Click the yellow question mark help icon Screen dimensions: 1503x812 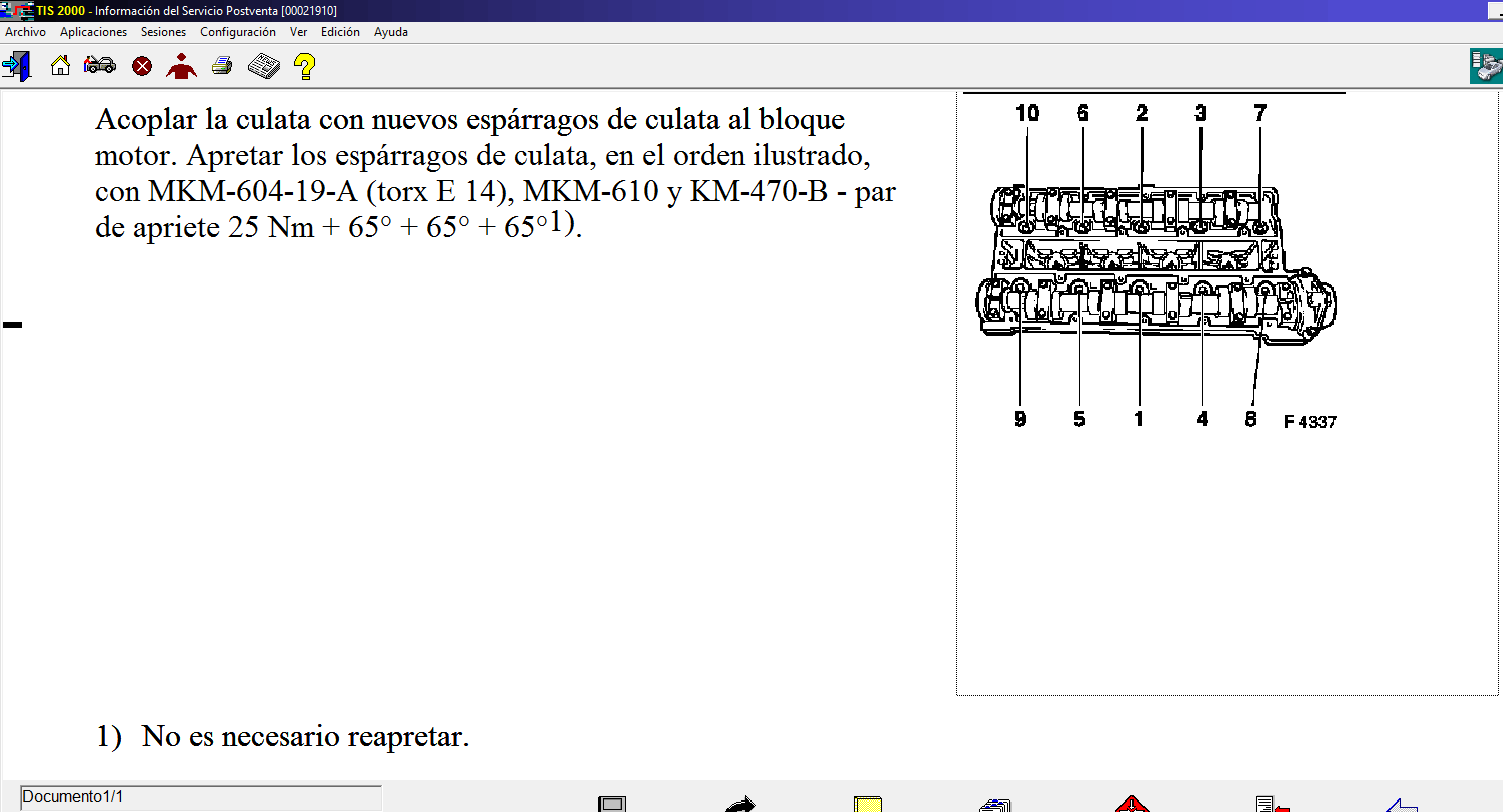pyautogui.click(x=305, y=67)
